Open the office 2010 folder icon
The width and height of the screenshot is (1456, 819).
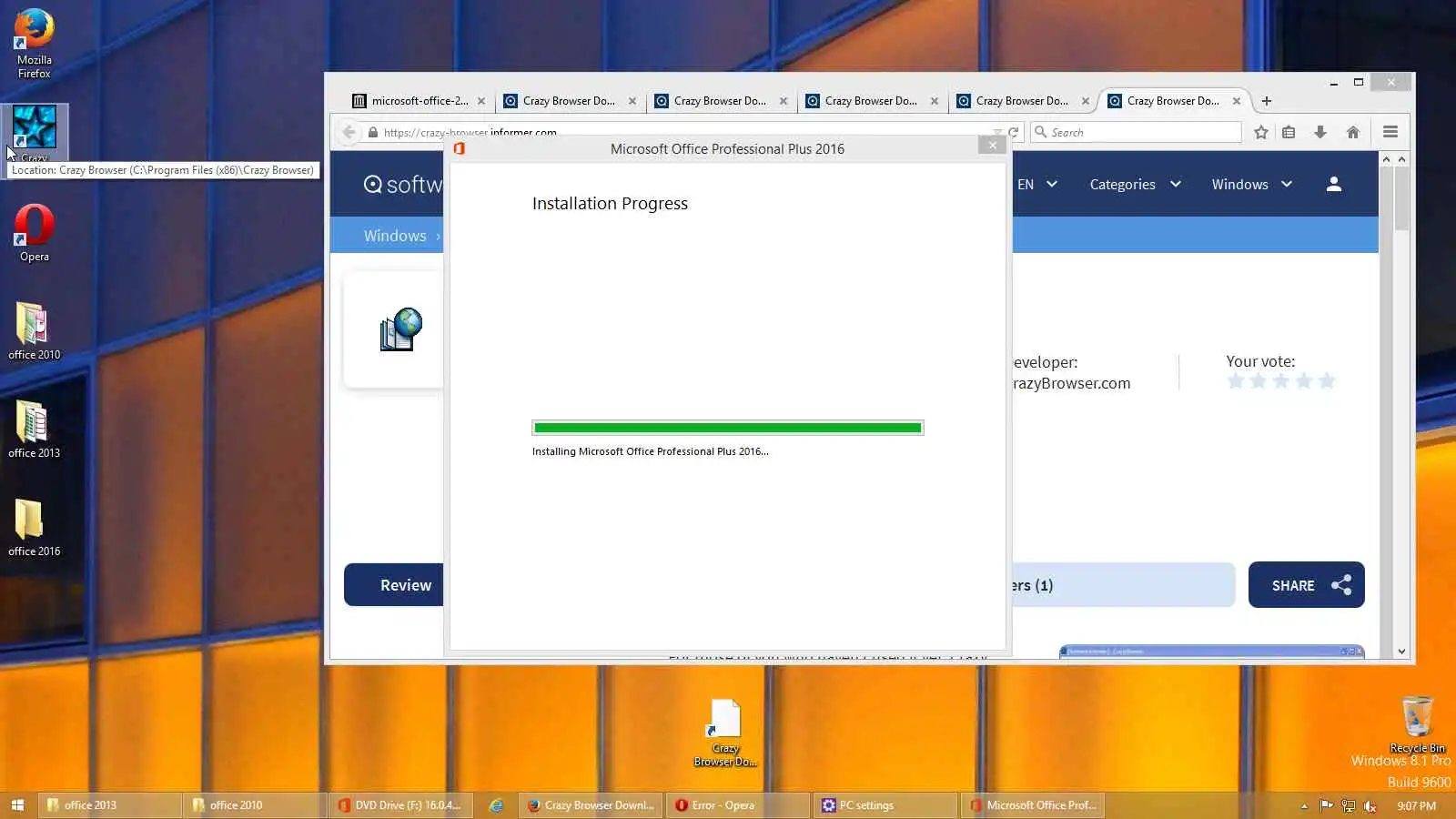point(35,331)
